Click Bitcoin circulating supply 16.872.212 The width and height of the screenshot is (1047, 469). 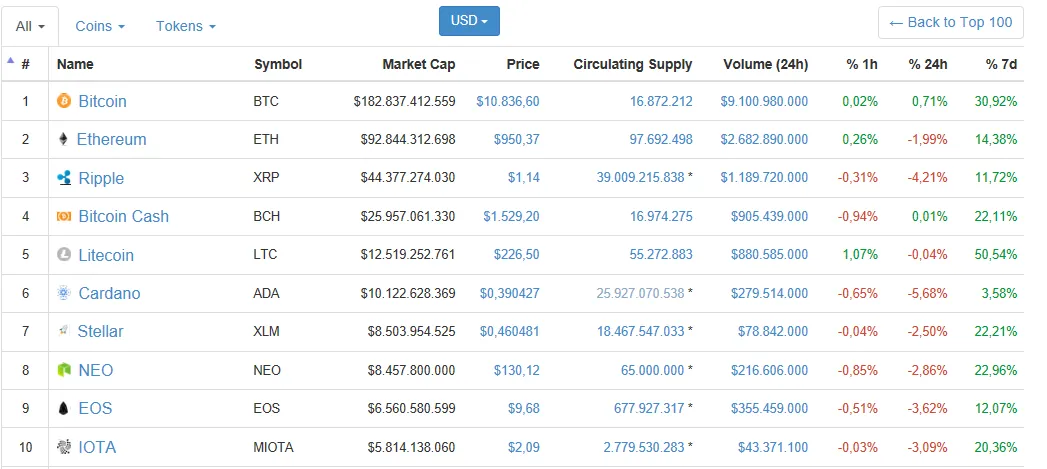661,102
